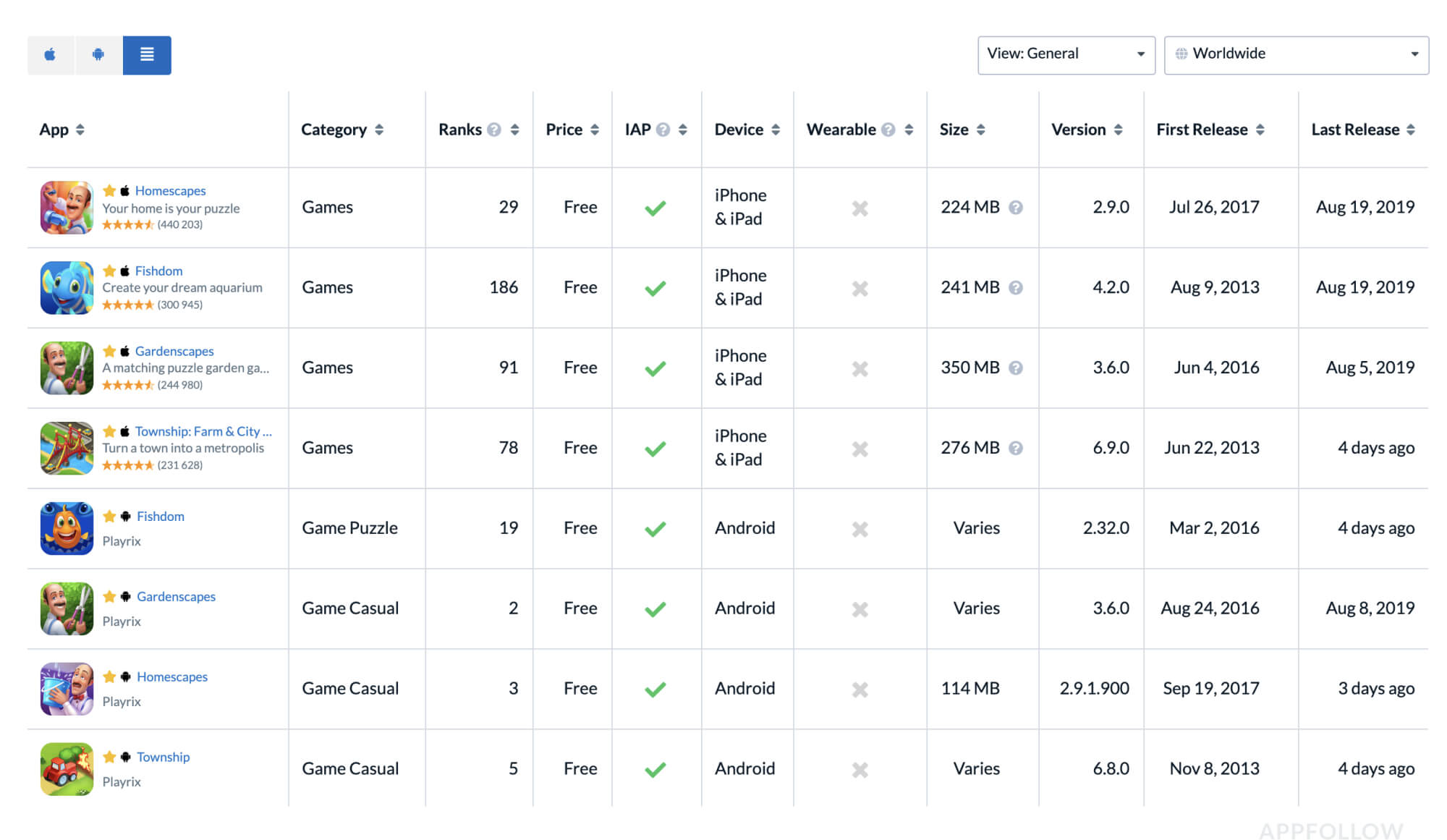1447x840 pixels.
Task: Click the Fishdom iOS blue fish thumbnail
Action: 67,288
